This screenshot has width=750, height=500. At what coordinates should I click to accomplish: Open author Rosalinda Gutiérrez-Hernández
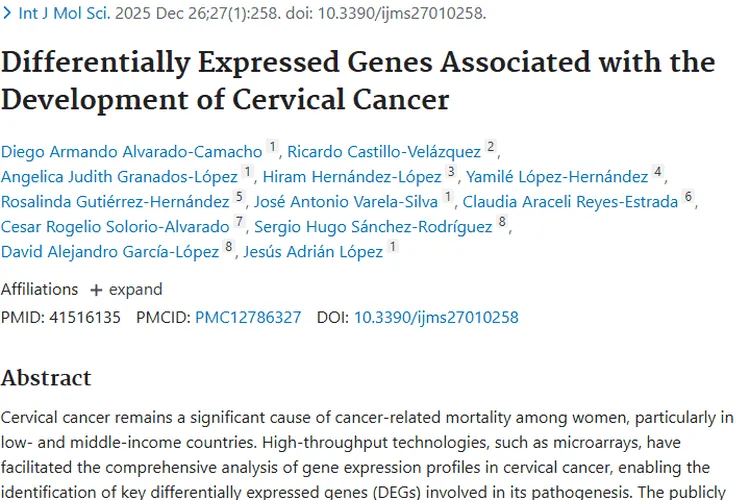(x=115, y=202)
